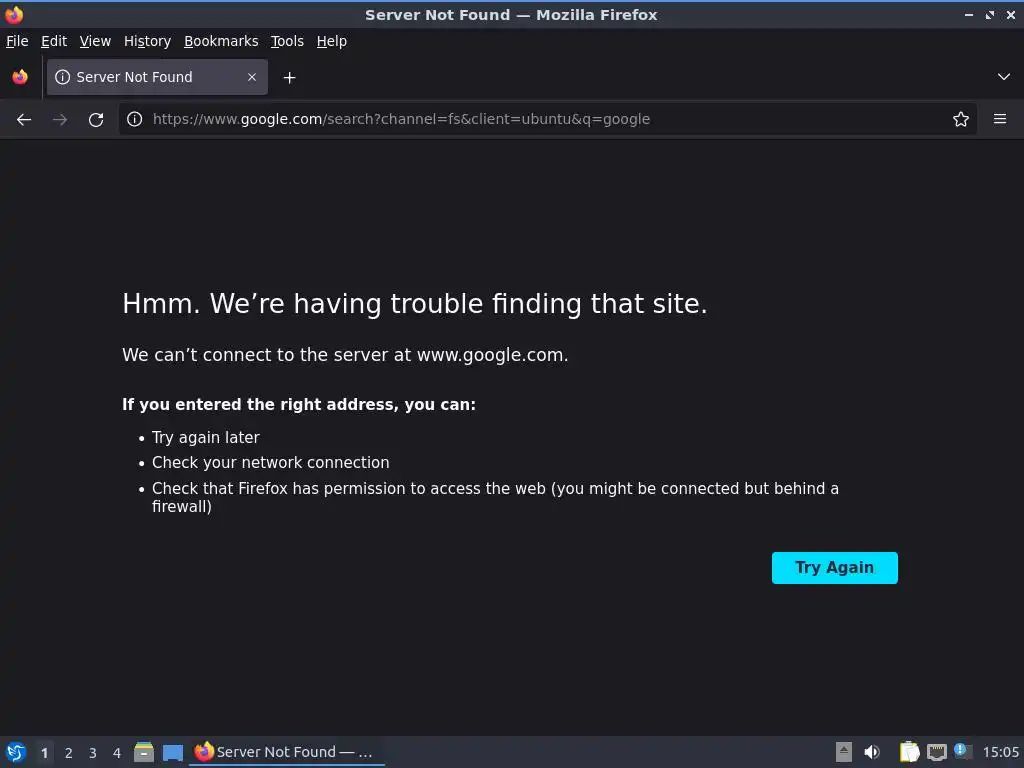The height and width of the screenshot is (768, 1024).
Task: Open the Help menu
Action: pos(332,41)
